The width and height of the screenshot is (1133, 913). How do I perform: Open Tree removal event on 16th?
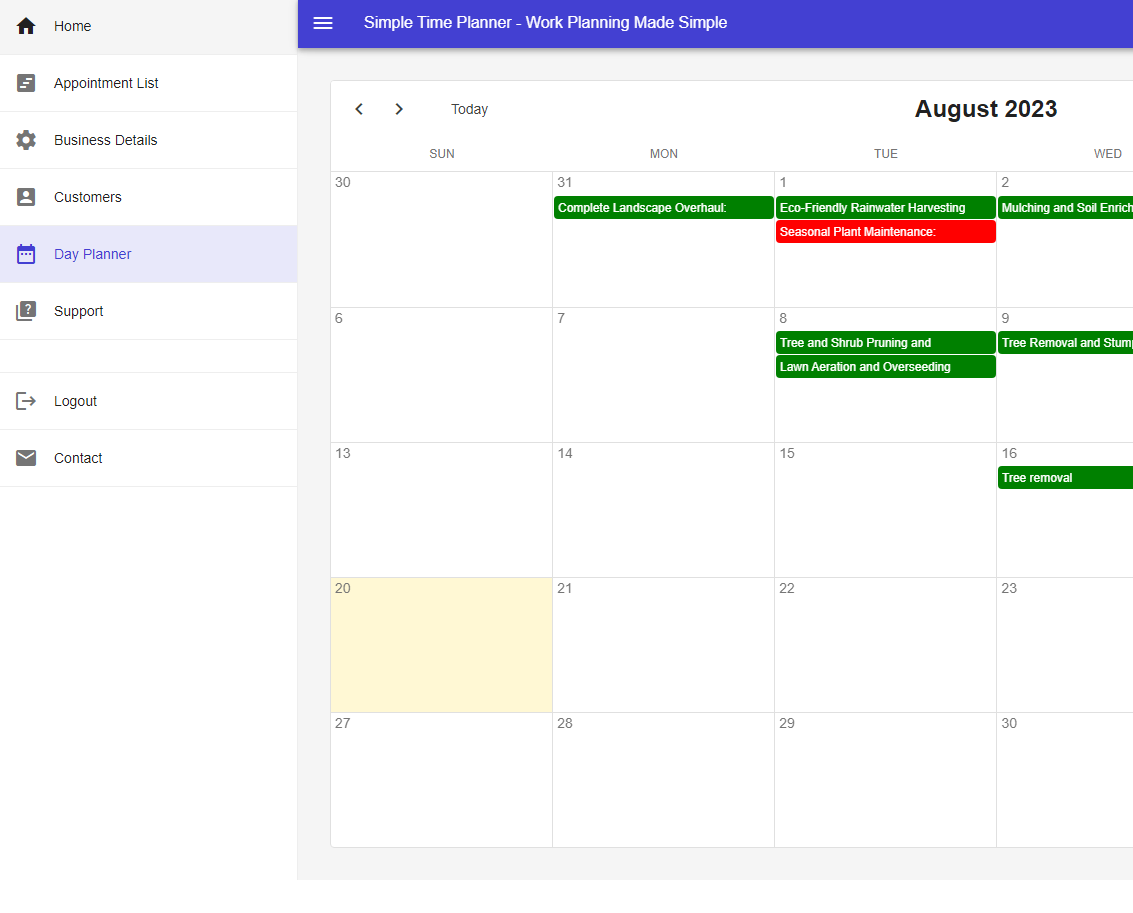[x=1065, y=478]
